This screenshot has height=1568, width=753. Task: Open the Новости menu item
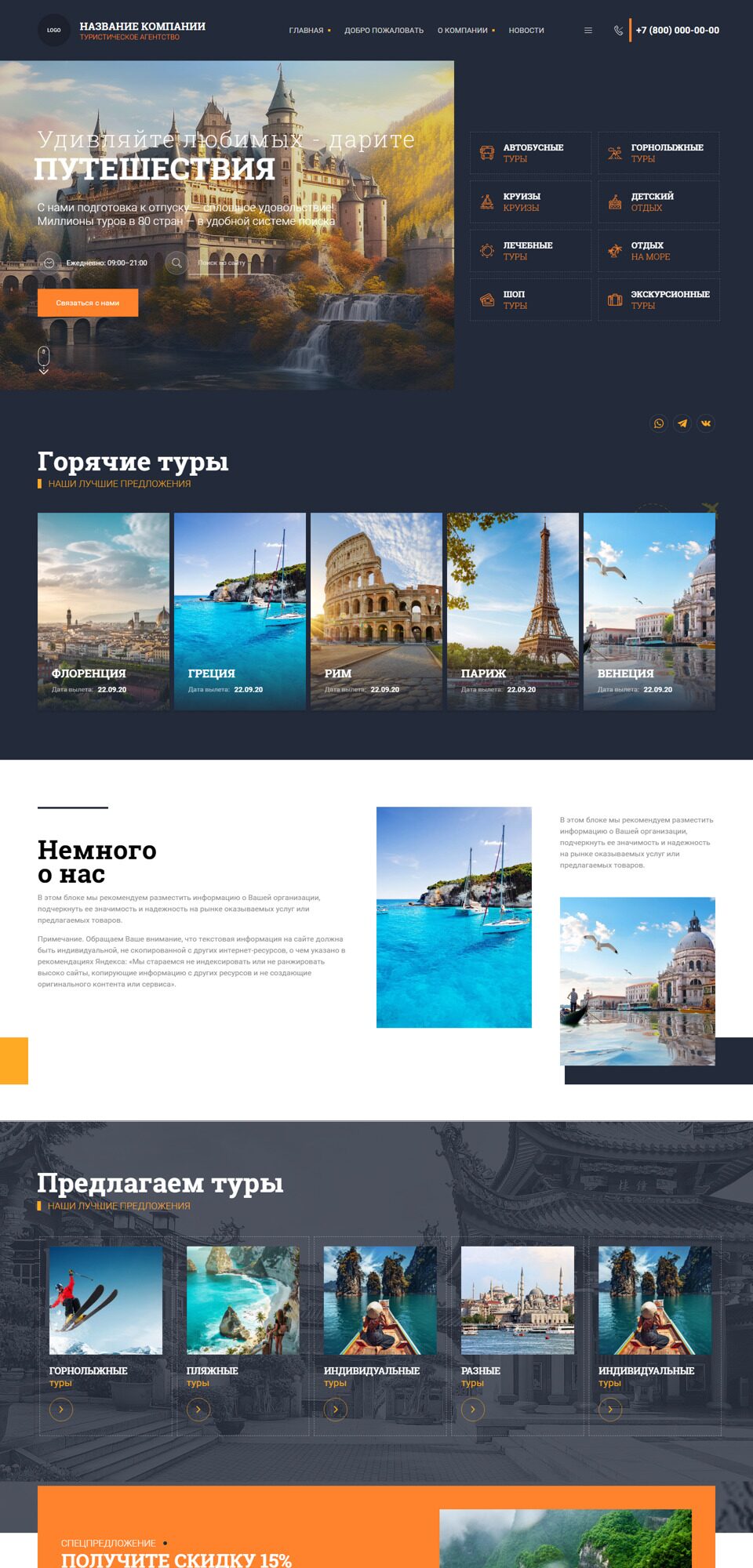[526, 31]
